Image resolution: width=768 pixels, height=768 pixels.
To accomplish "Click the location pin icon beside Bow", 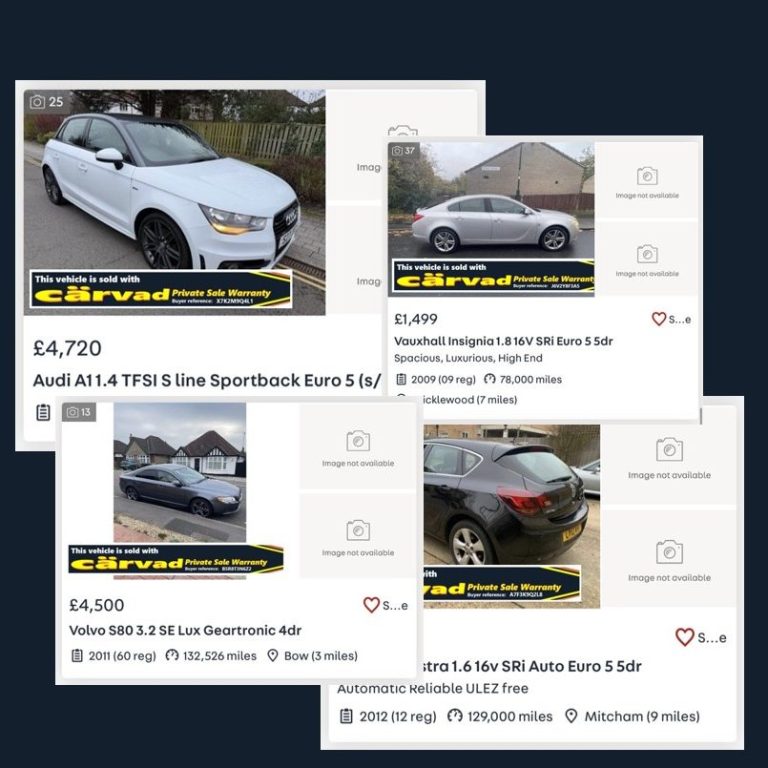I will click(x=273, y=655).
